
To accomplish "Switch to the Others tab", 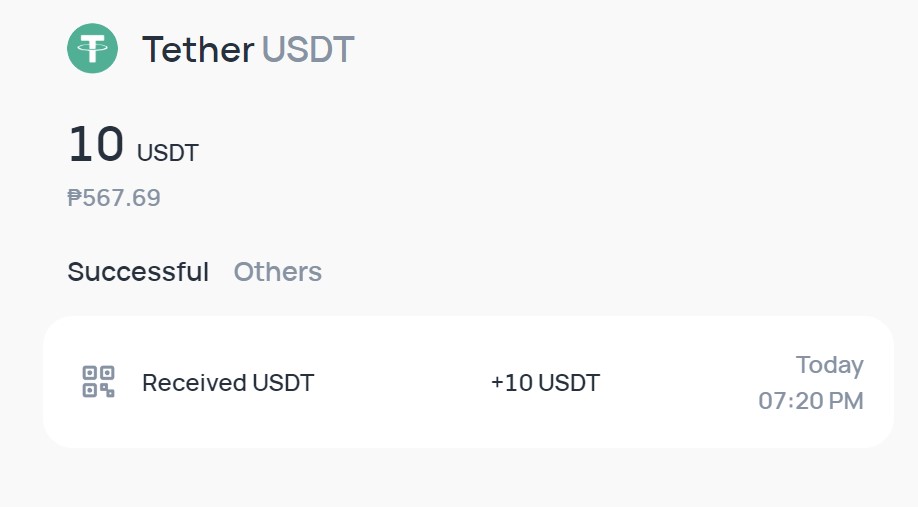I will pos(278,272).
